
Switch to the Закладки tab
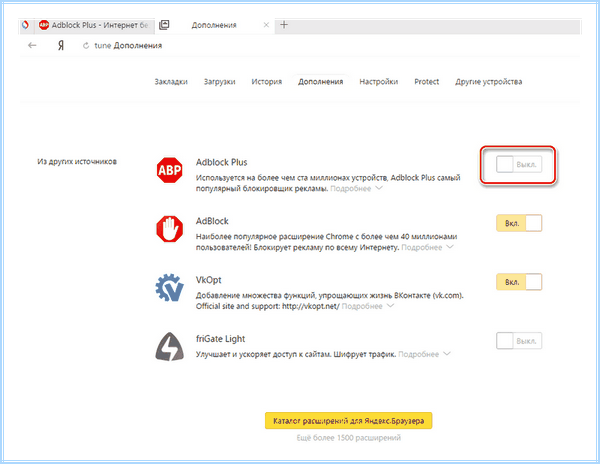tap(171, 81)
